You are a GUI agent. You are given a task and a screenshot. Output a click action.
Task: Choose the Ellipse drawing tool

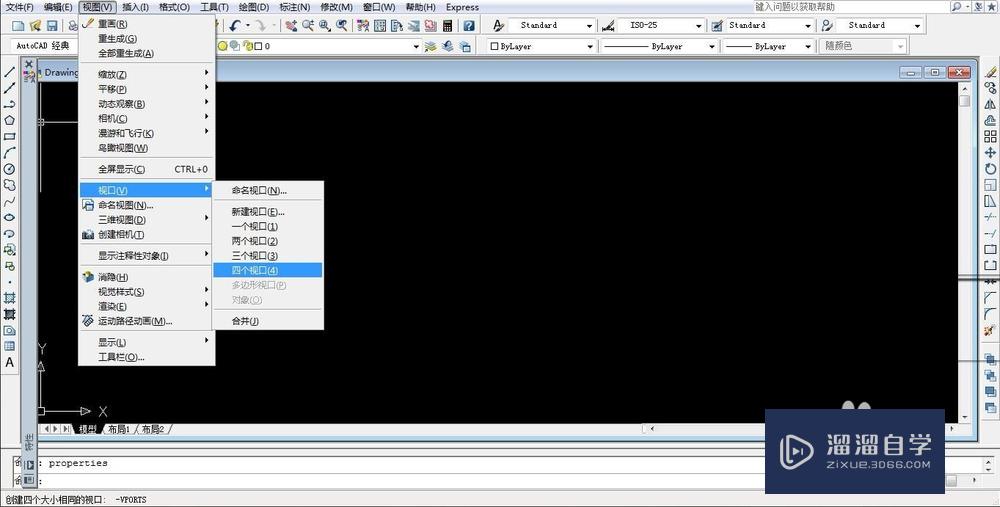(10, 217)
